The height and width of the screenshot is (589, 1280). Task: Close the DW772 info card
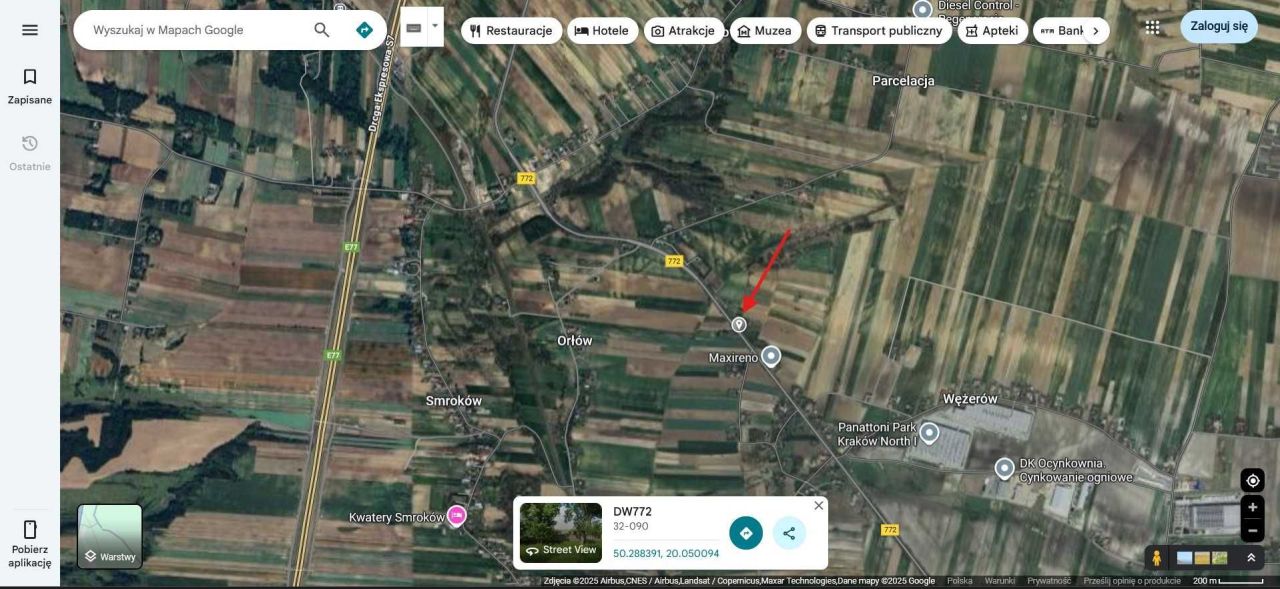(x=819, y=505)
